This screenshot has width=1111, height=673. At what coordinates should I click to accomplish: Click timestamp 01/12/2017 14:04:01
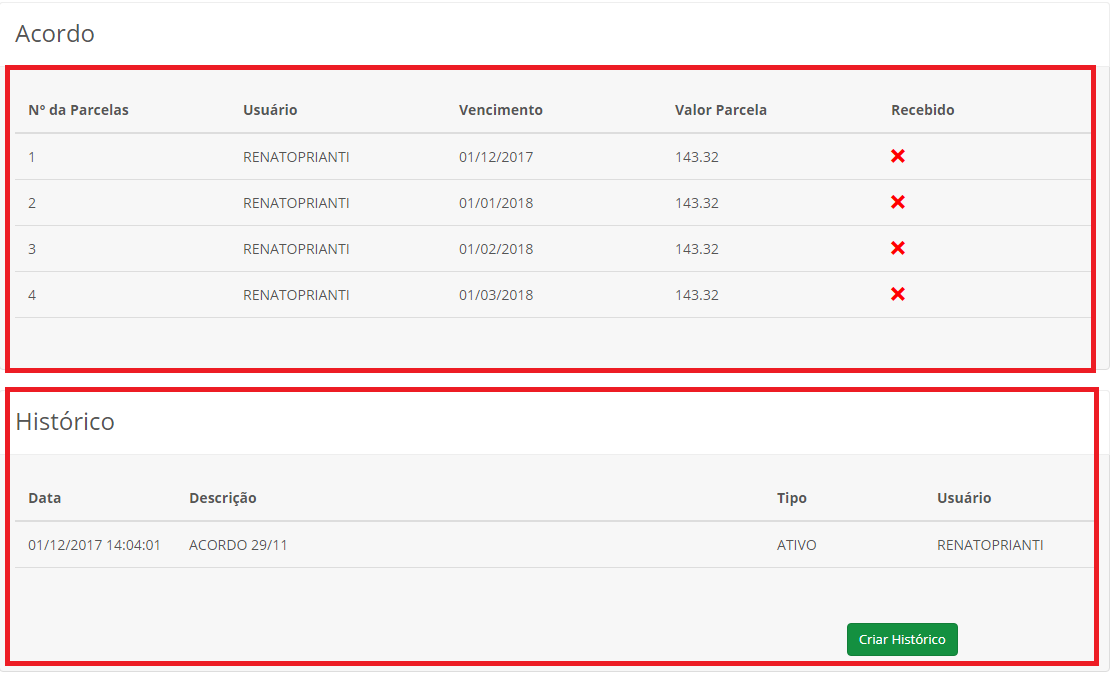(x=94, y=545)
